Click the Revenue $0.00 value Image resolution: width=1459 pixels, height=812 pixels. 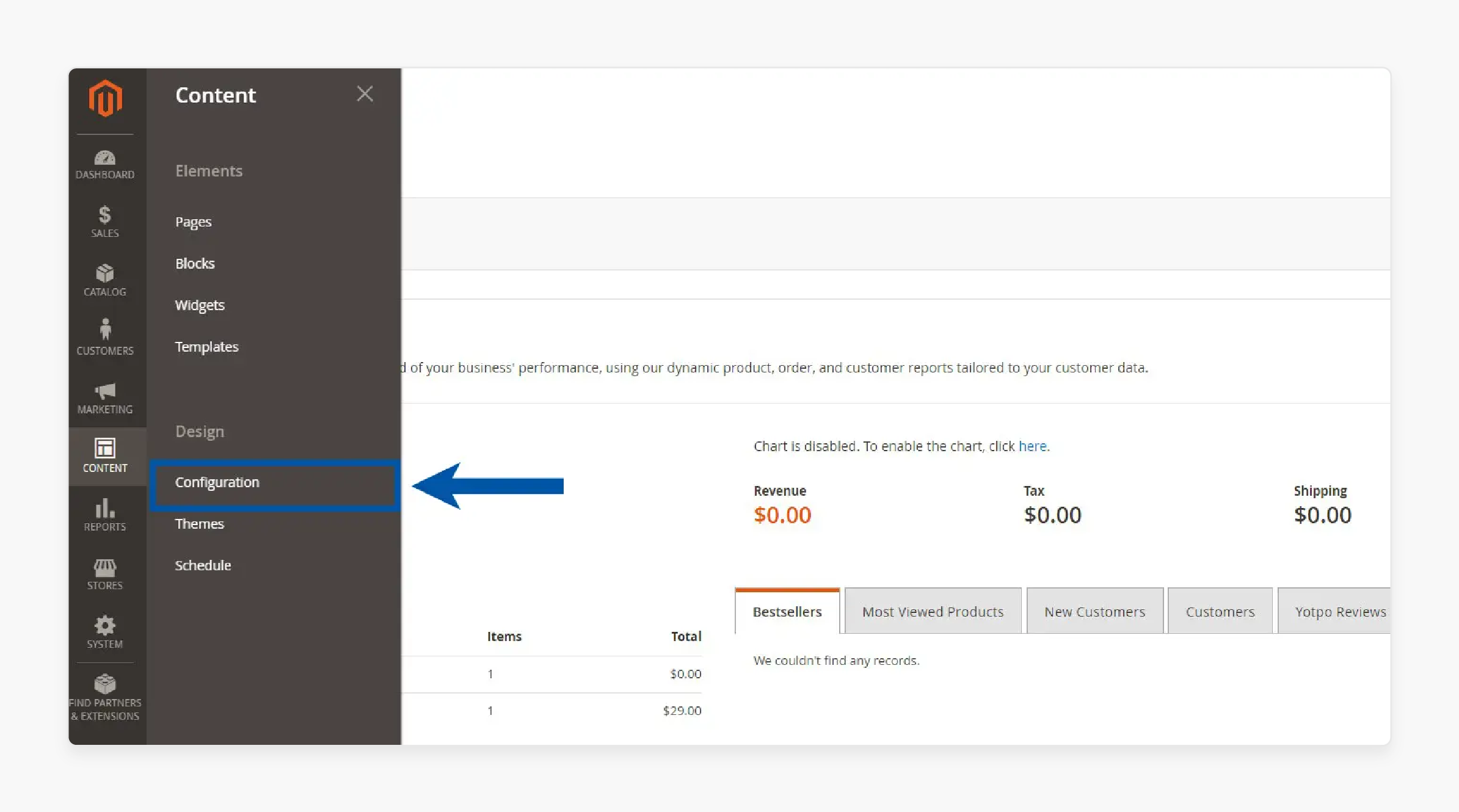coord(782,515)
